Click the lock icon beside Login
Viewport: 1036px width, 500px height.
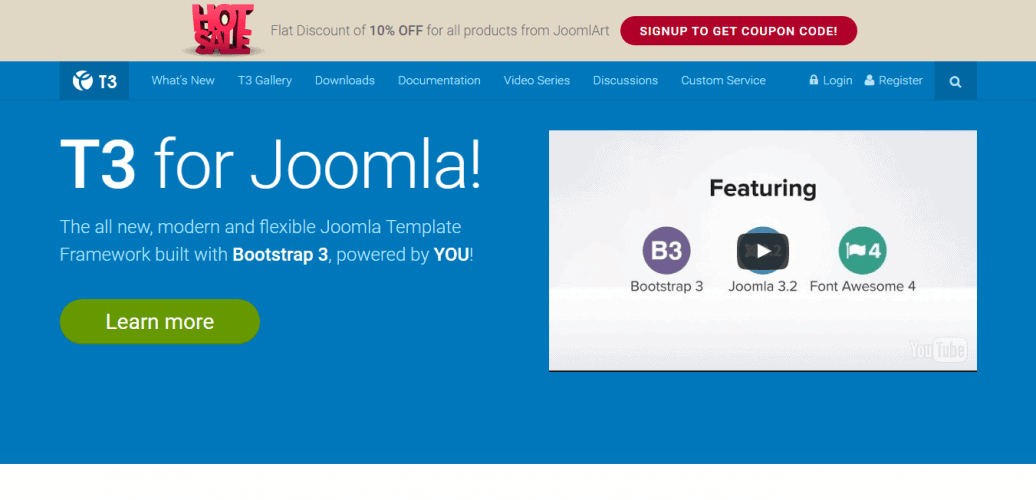[813, 80]
